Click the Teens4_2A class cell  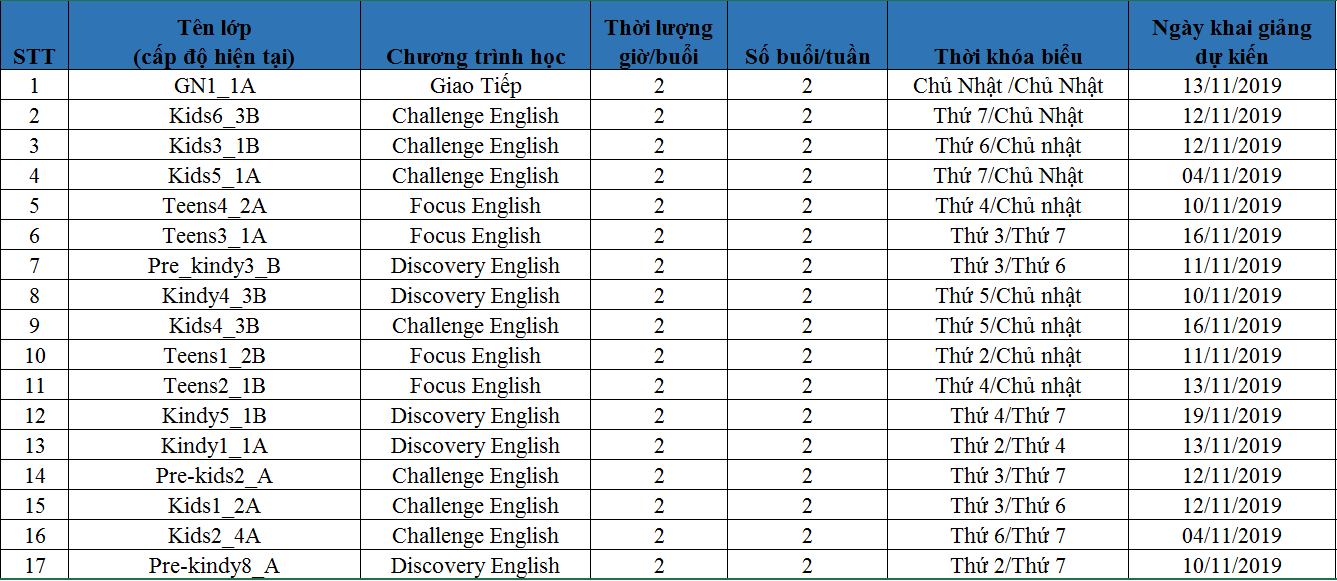214,206
